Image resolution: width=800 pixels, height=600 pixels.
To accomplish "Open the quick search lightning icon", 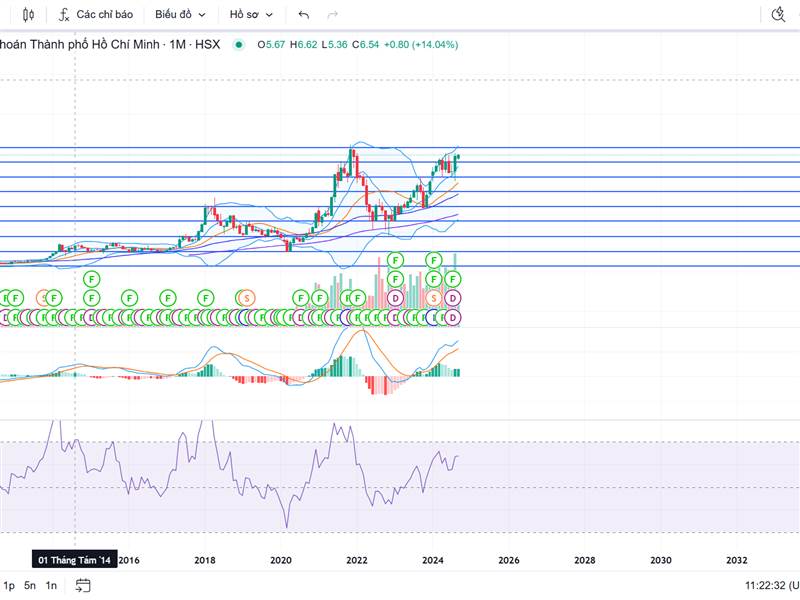I will (x=778, y=15).
